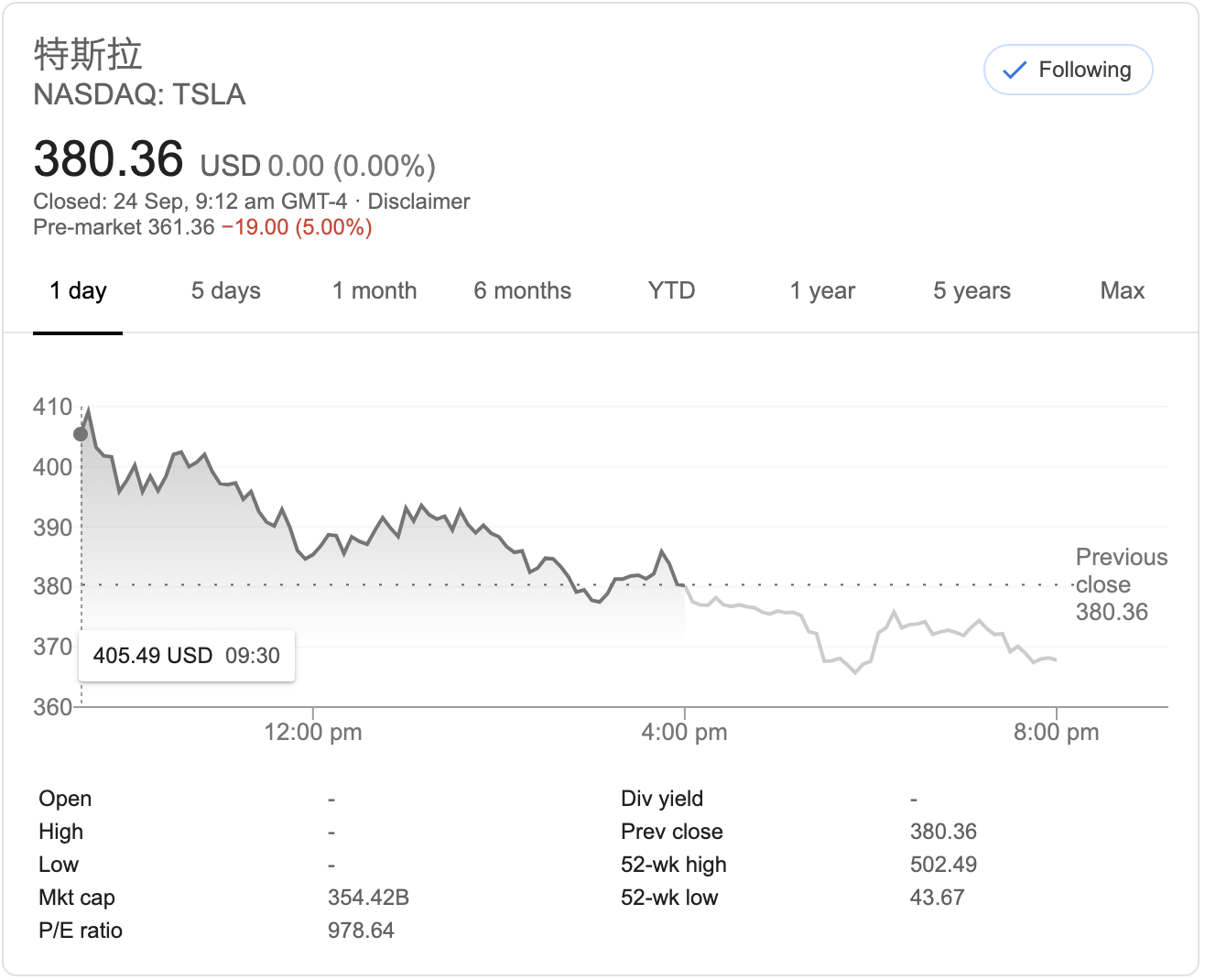Click the 8:00 pm axis label
1205x980 pixels.
point(1056,733)
